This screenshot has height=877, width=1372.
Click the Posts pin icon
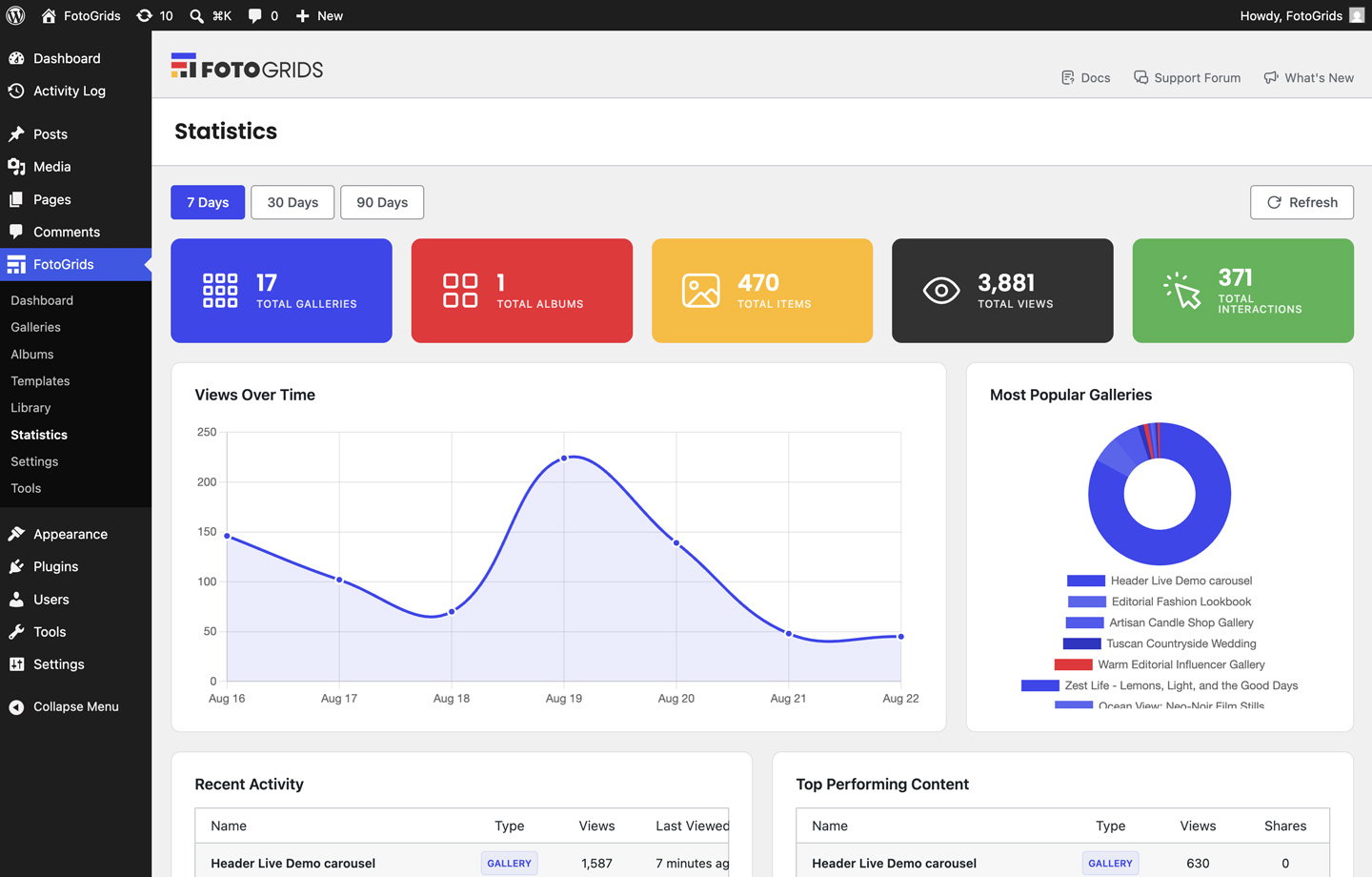pos(16,134)
